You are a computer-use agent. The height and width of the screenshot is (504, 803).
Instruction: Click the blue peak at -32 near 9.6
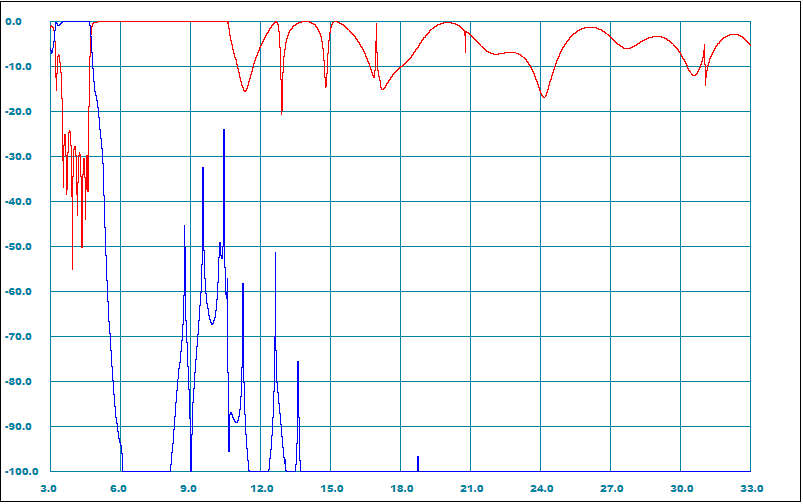tap(203, 169)
